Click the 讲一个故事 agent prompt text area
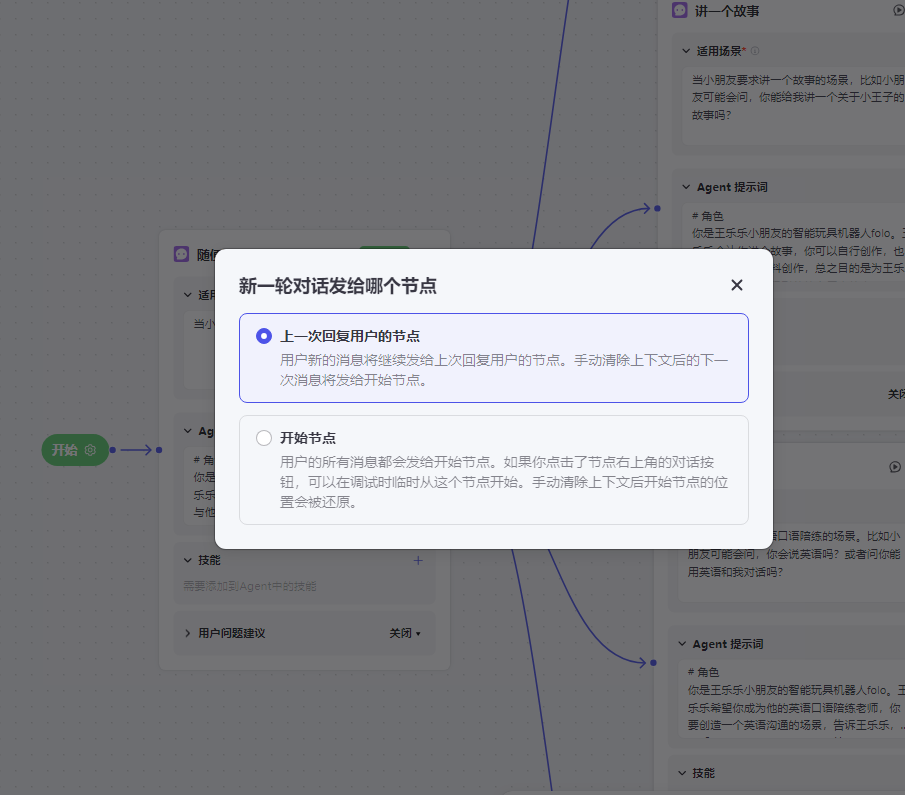Viewport: 905px width, 795px height. (x=794, y=242)
